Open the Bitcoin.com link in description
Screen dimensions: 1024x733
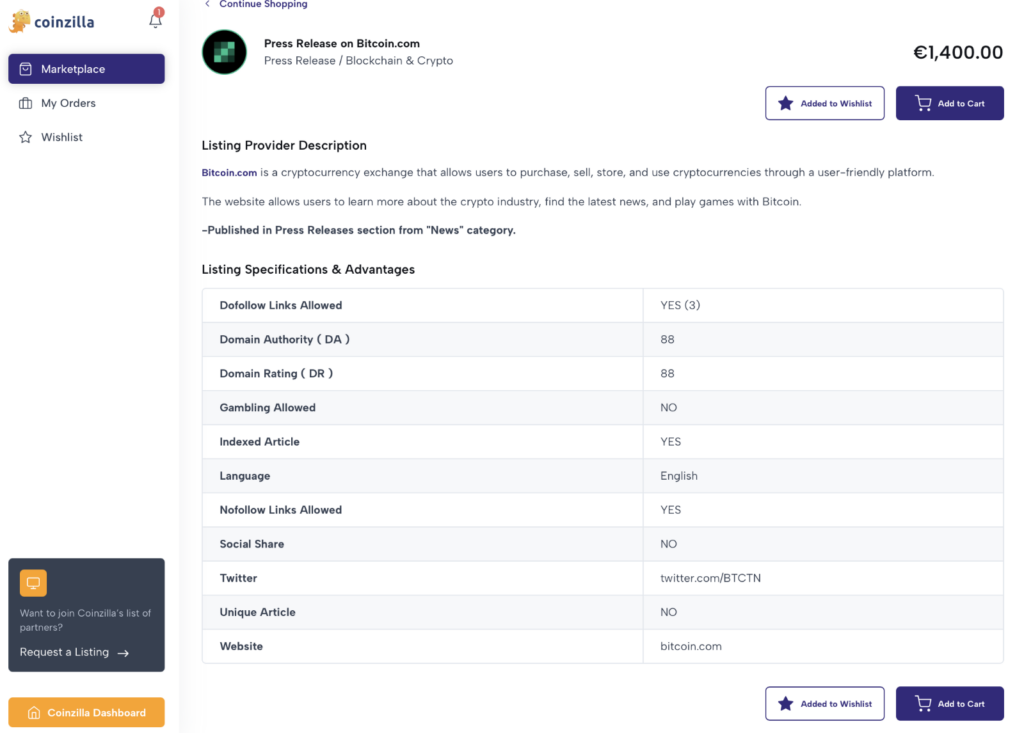(229, 172)
